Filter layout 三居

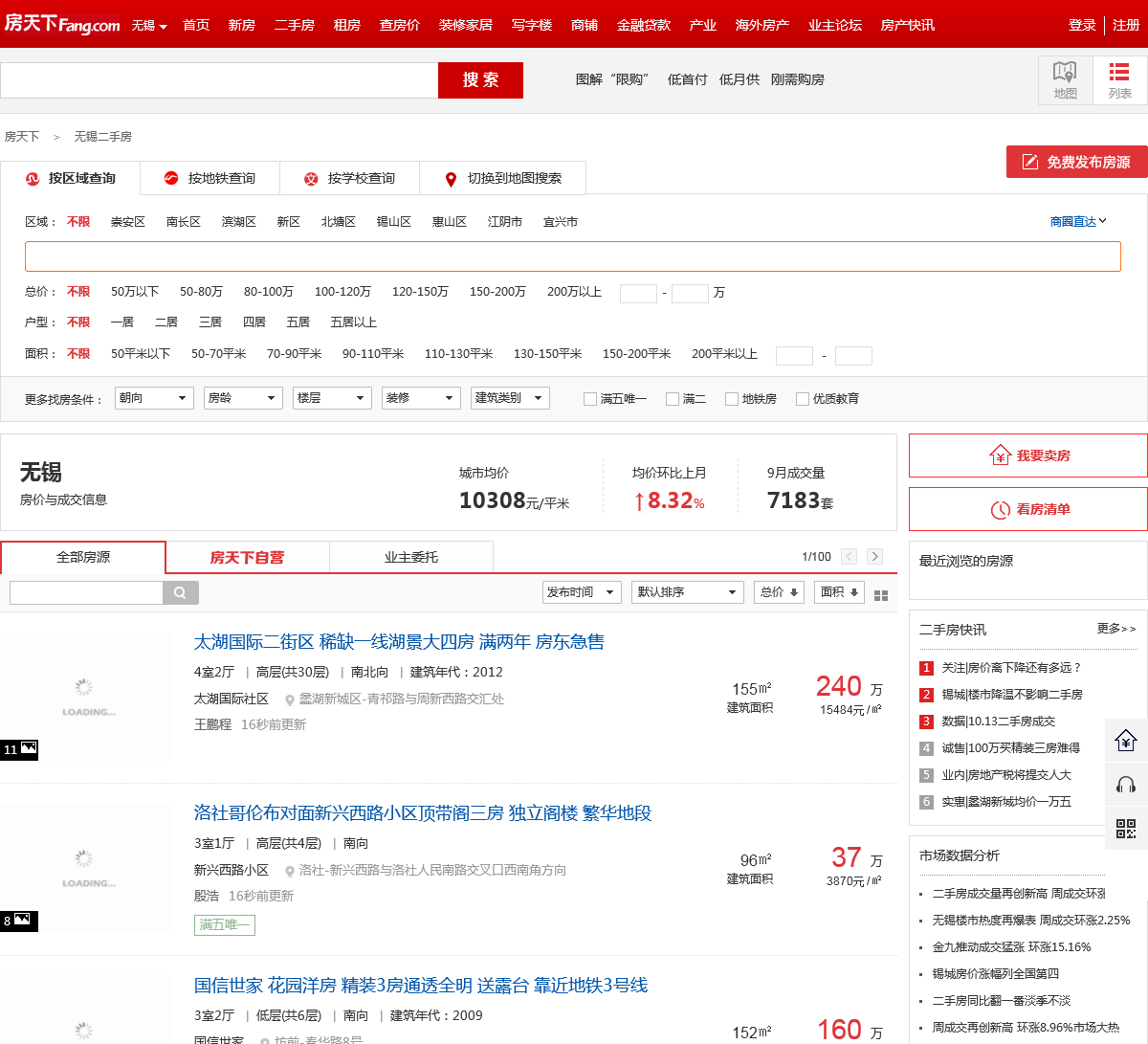pyautogui.click(x=210, y=322)
